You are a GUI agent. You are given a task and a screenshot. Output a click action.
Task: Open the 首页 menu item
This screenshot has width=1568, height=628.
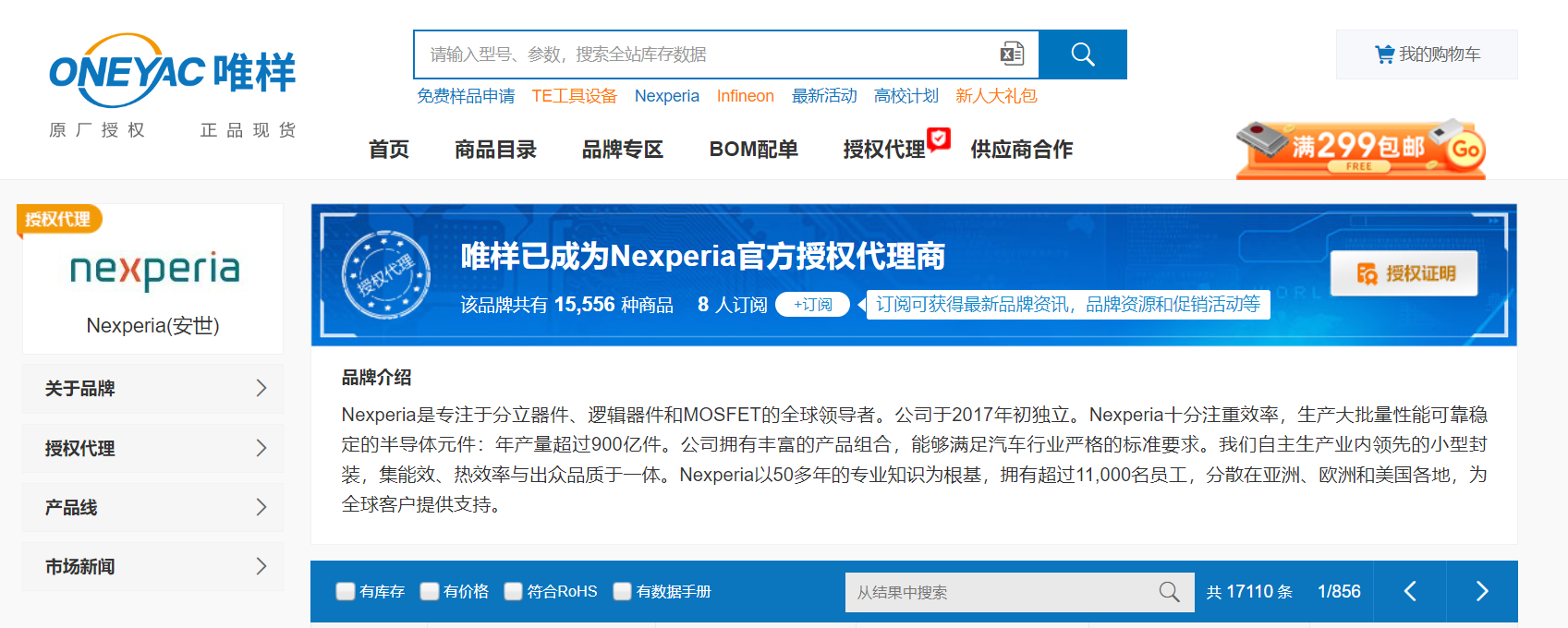click(x=389, y=150)
